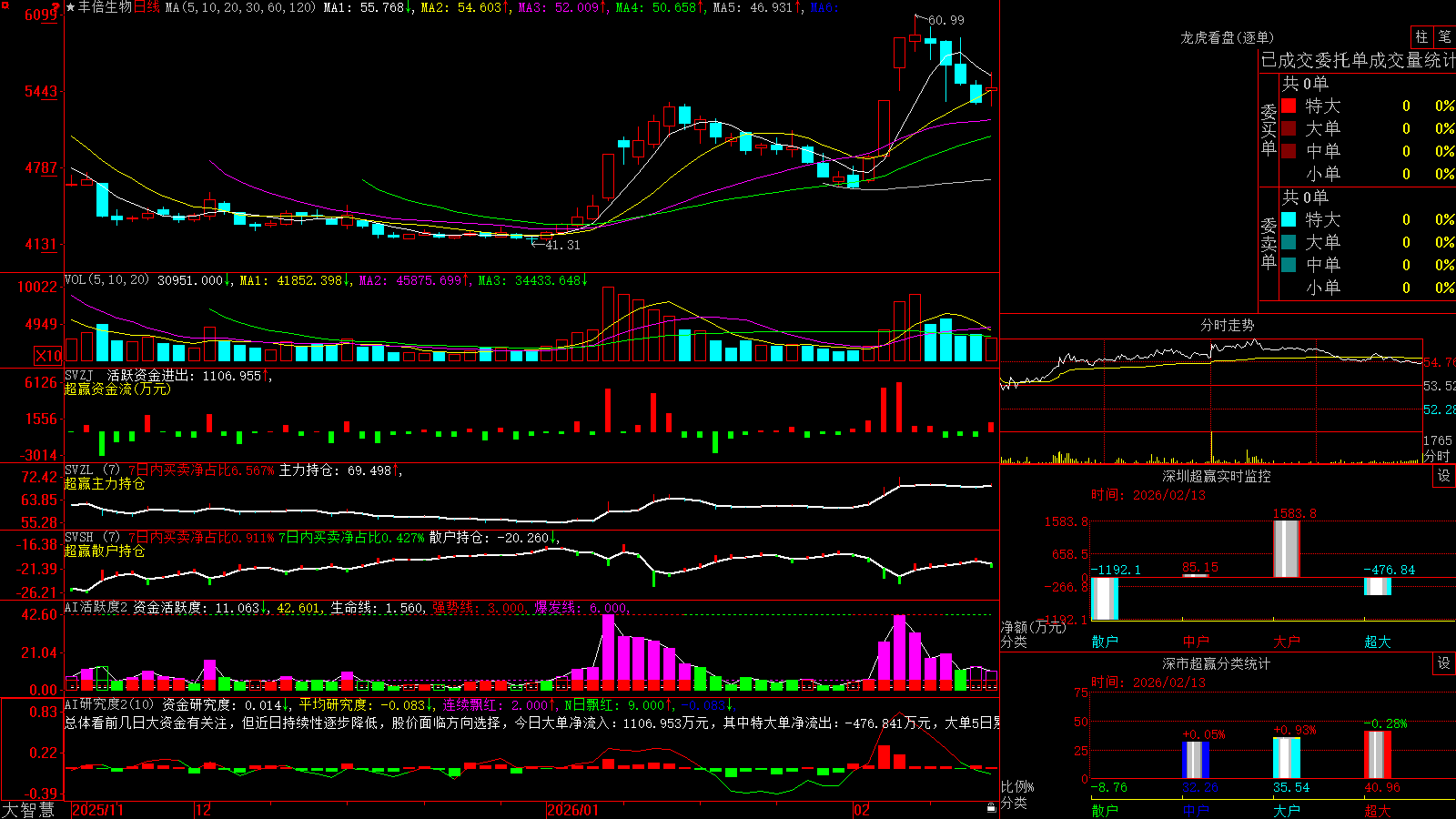Click the 深圳超赢实时监控 panel title
The width and height of the screenshot is (1456, 819).
tap(1216, 476)
